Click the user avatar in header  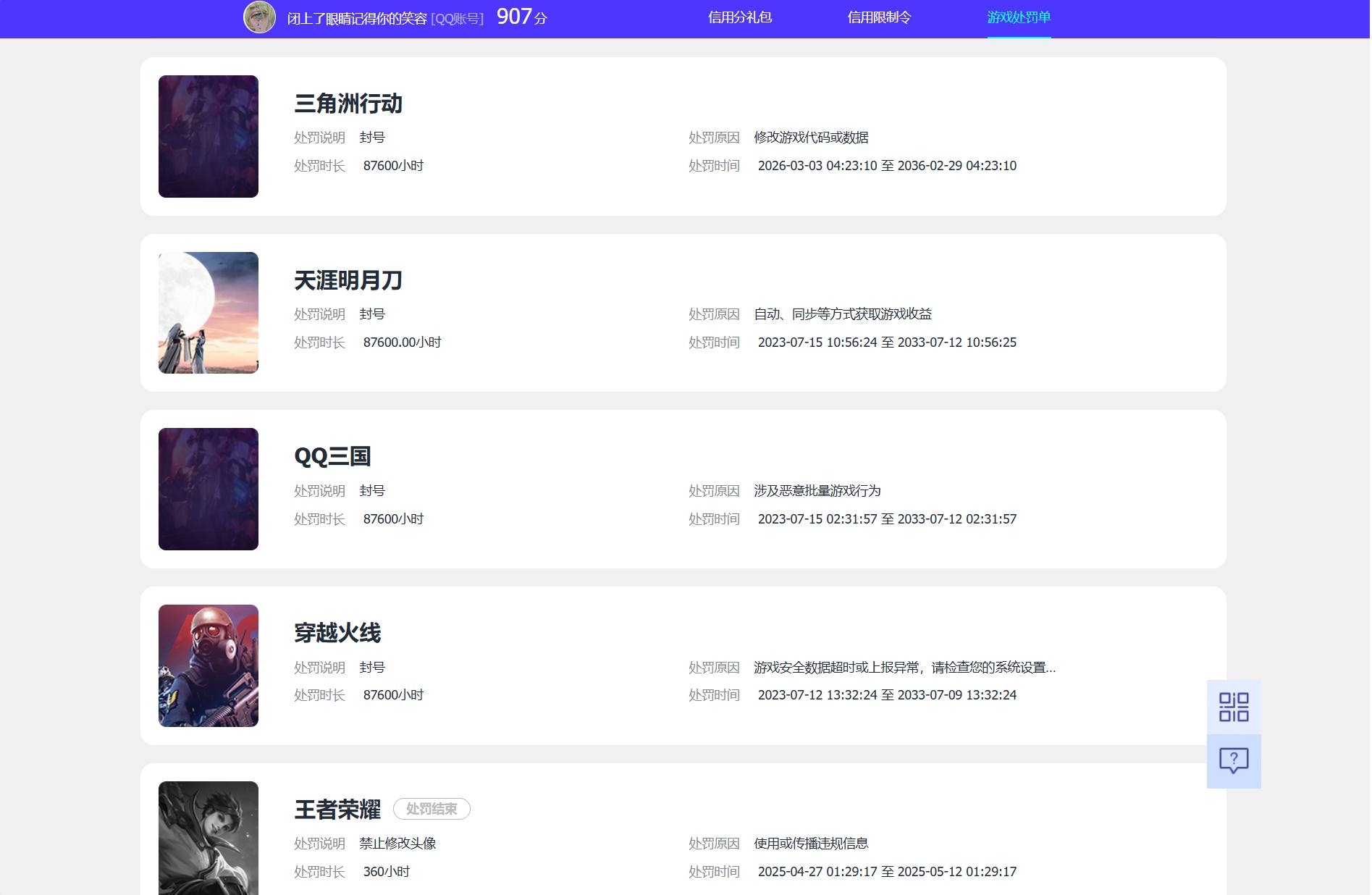pyautogui.click(x=259, y=17)
